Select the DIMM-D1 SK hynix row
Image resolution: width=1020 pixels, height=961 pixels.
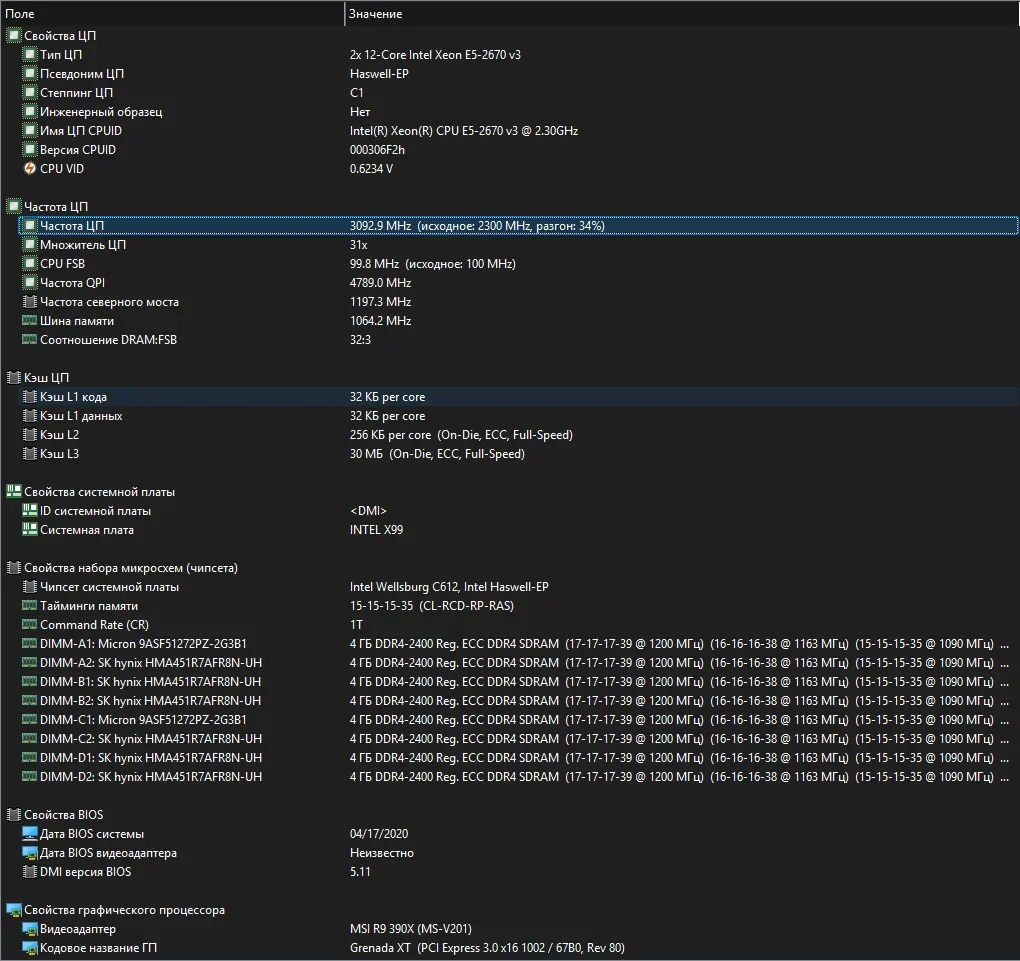tap(518, 757)
